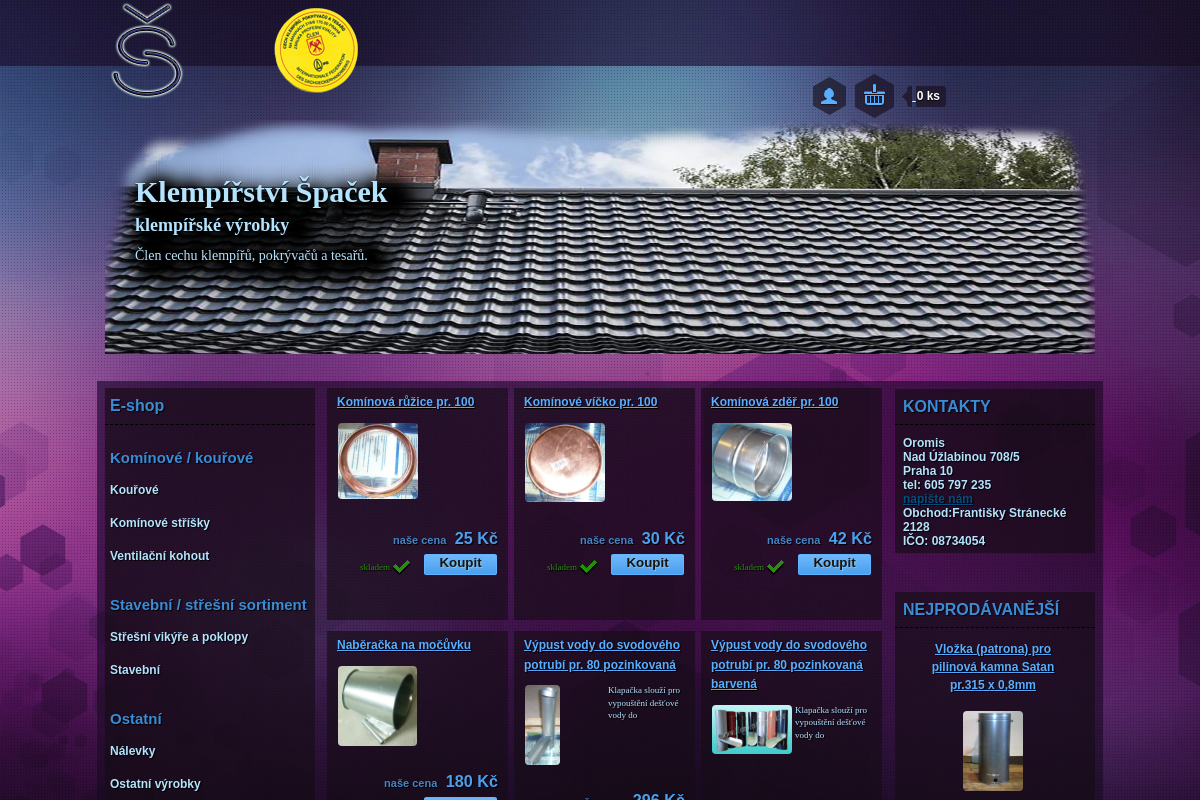Select Komínové stříšky menu item
This screenshot has height=800, width=1200.
160,523
